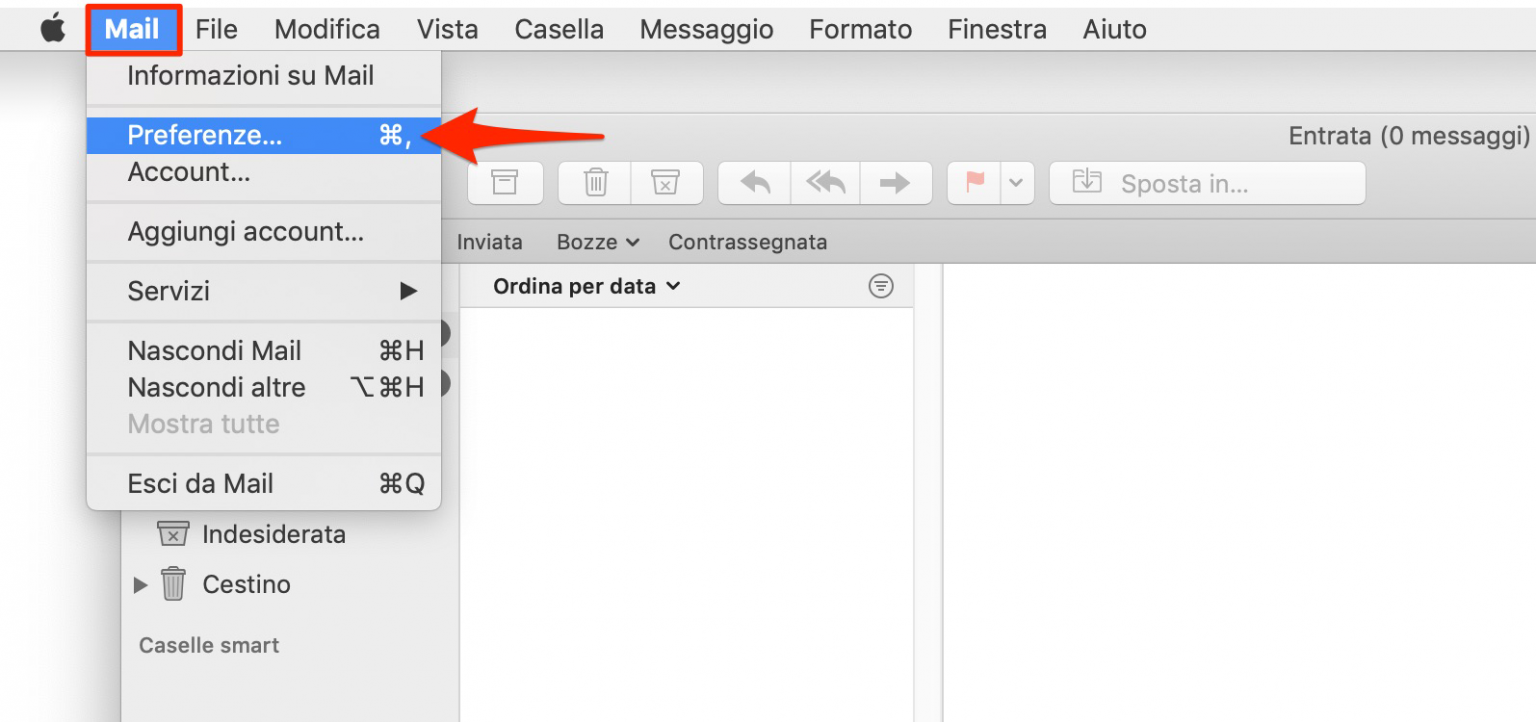This screenshot has height=722, width=1536.
Task: Open the Bozze favorites dropdown
Action: (598, 242)
